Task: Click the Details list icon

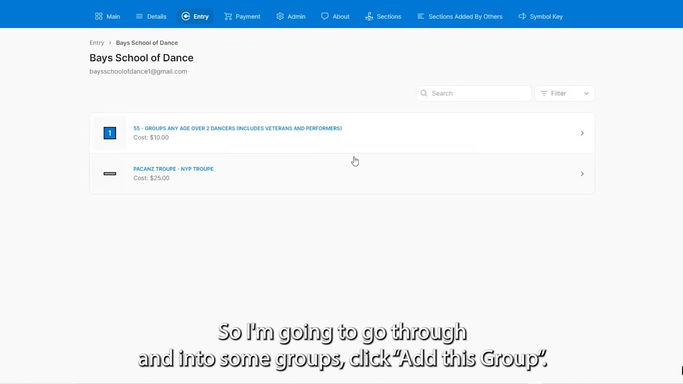Action: tap(139, 17)
